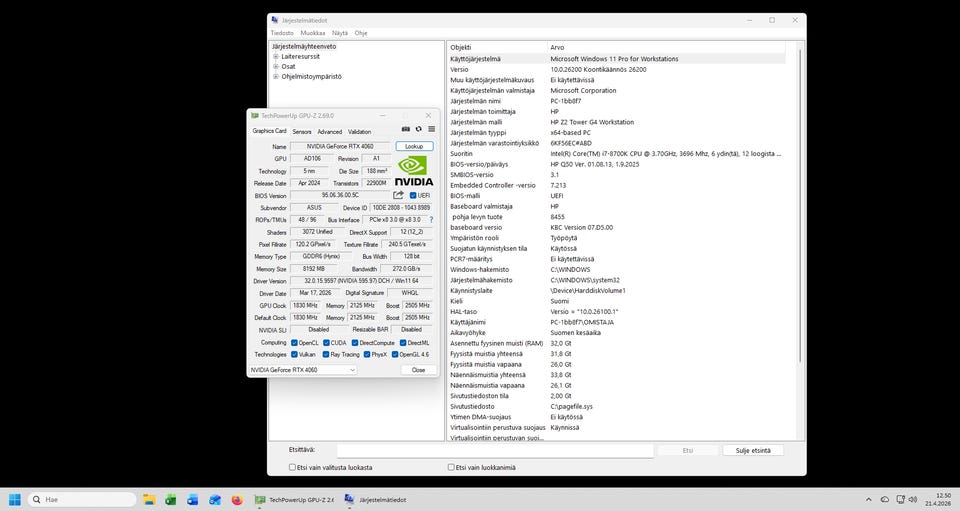Open the green Excel-like taskbar app
This screenshot has width=960, height=511.
(x=171, y=499)
